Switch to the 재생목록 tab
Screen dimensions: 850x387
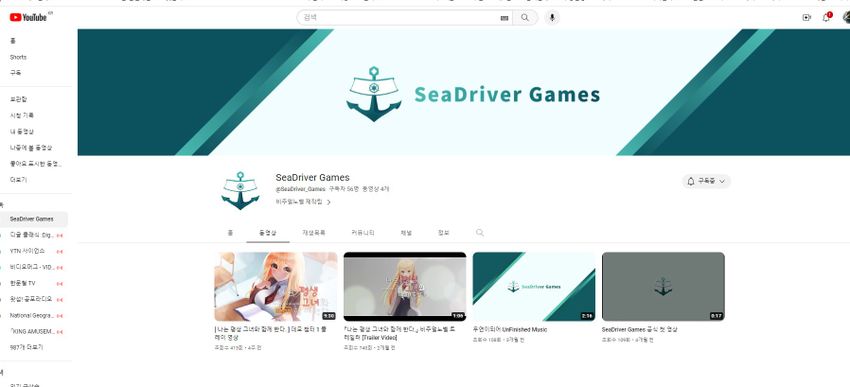click(x=314, y=233)
